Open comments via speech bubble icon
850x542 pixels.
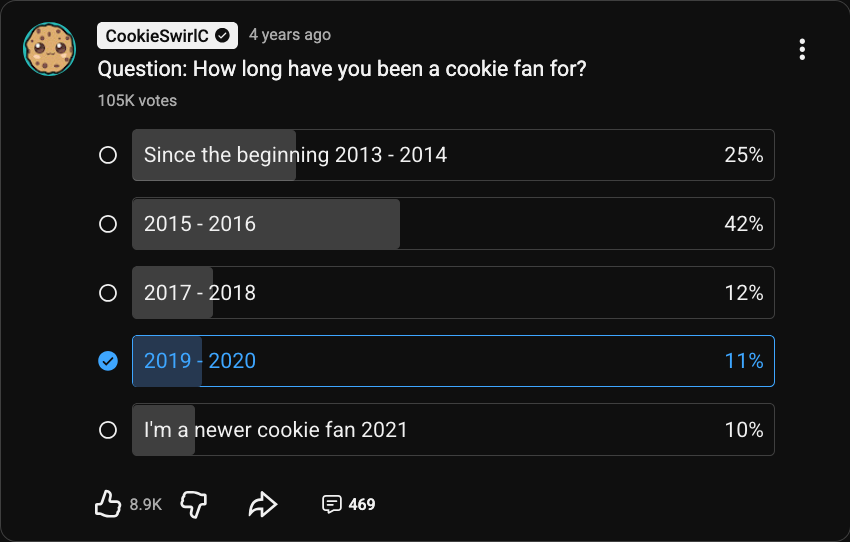(x=332, y=504)
